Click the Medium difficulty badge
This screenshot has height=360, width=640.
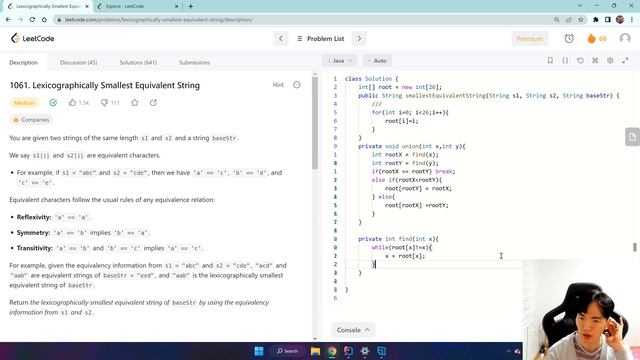(24, 103)
